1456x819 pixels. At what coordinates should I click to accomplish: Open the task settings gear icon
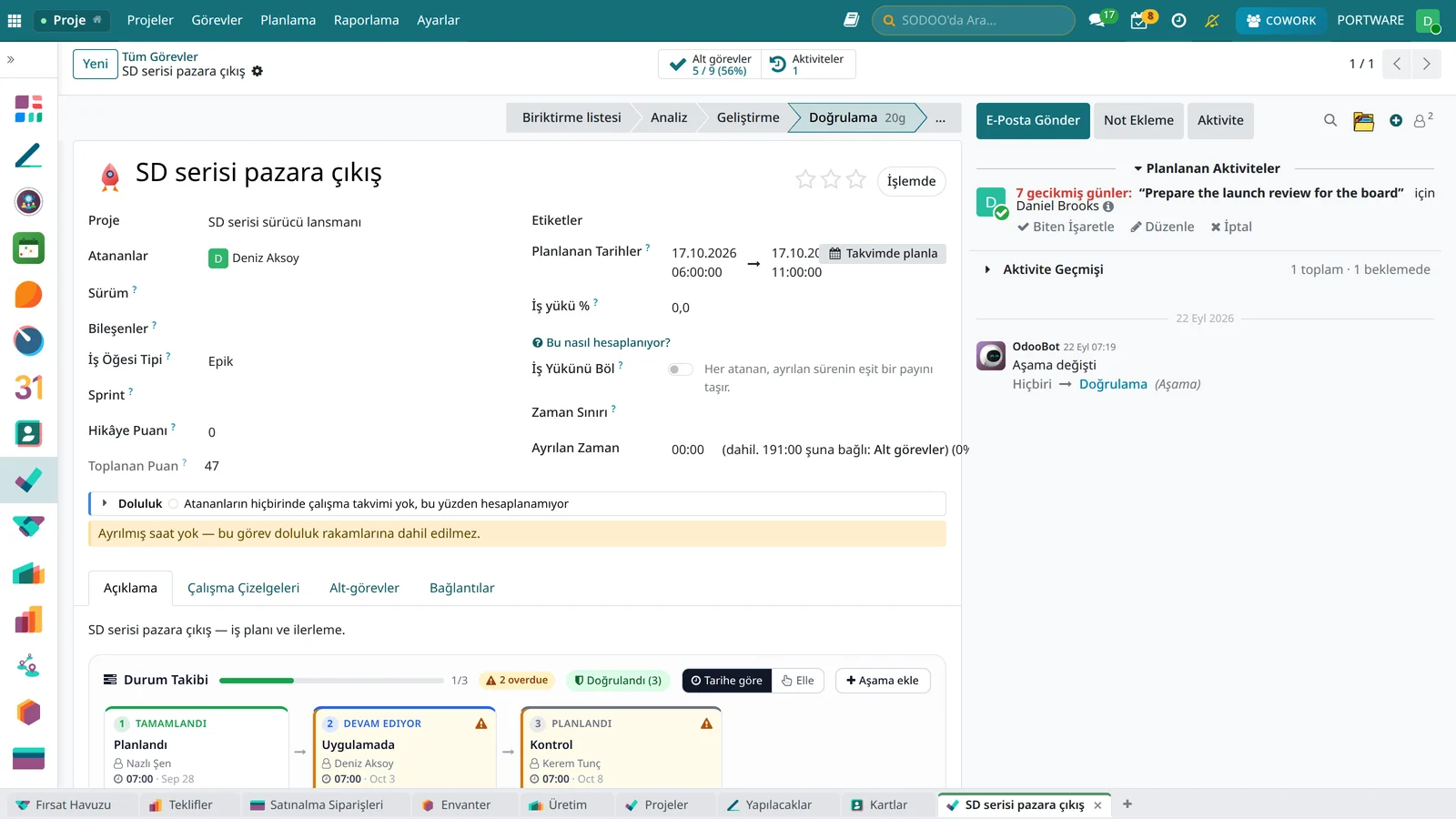click(x=258, y=71)
